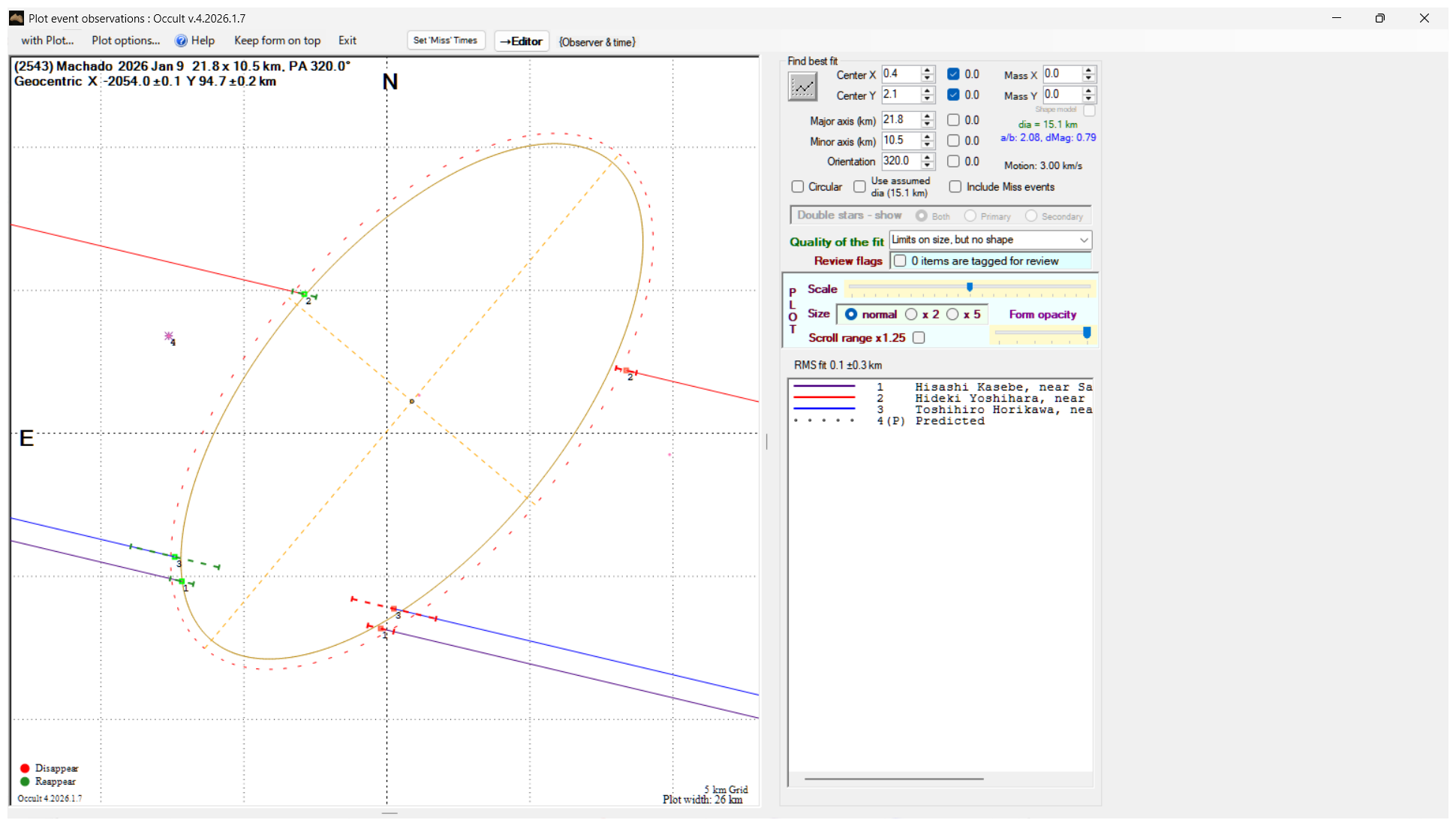Decrease Minor axis with down spinner arrow
Image resolution: width=1456 pixels, height=826 pixels.
928,145
